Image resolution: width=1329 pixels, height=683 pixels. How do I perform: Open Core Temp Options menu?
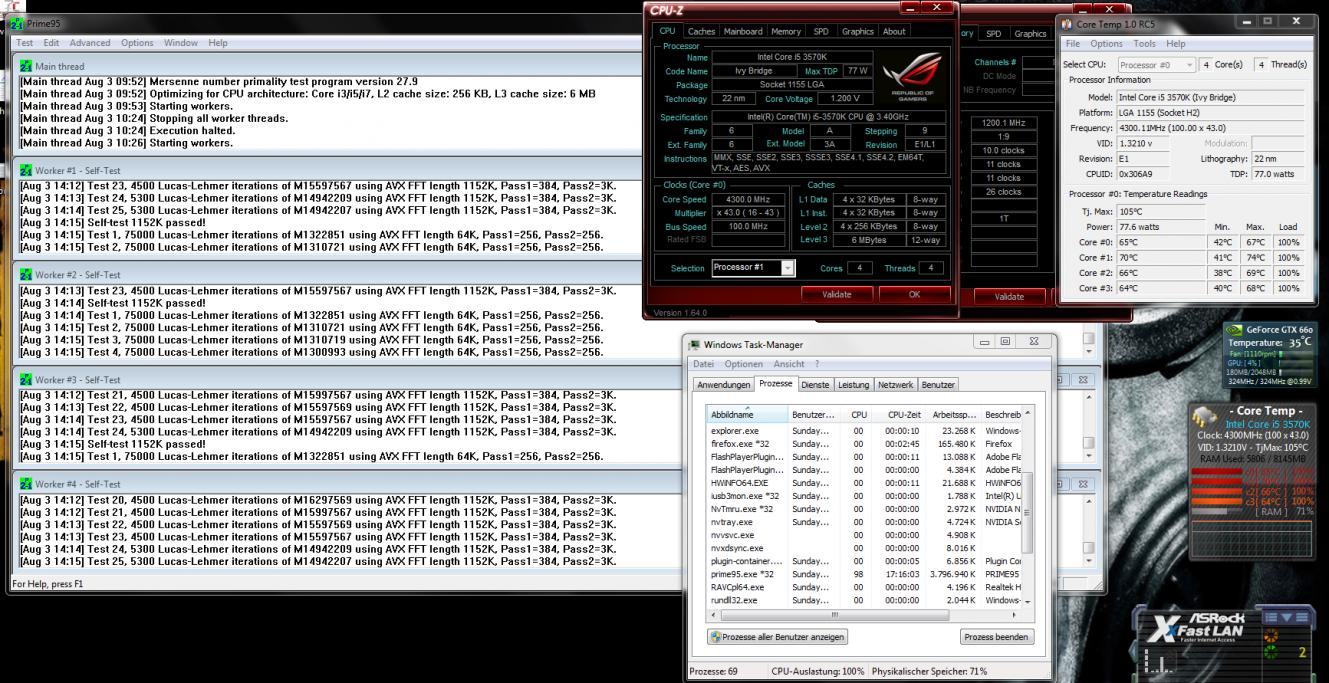(1107, 44)
